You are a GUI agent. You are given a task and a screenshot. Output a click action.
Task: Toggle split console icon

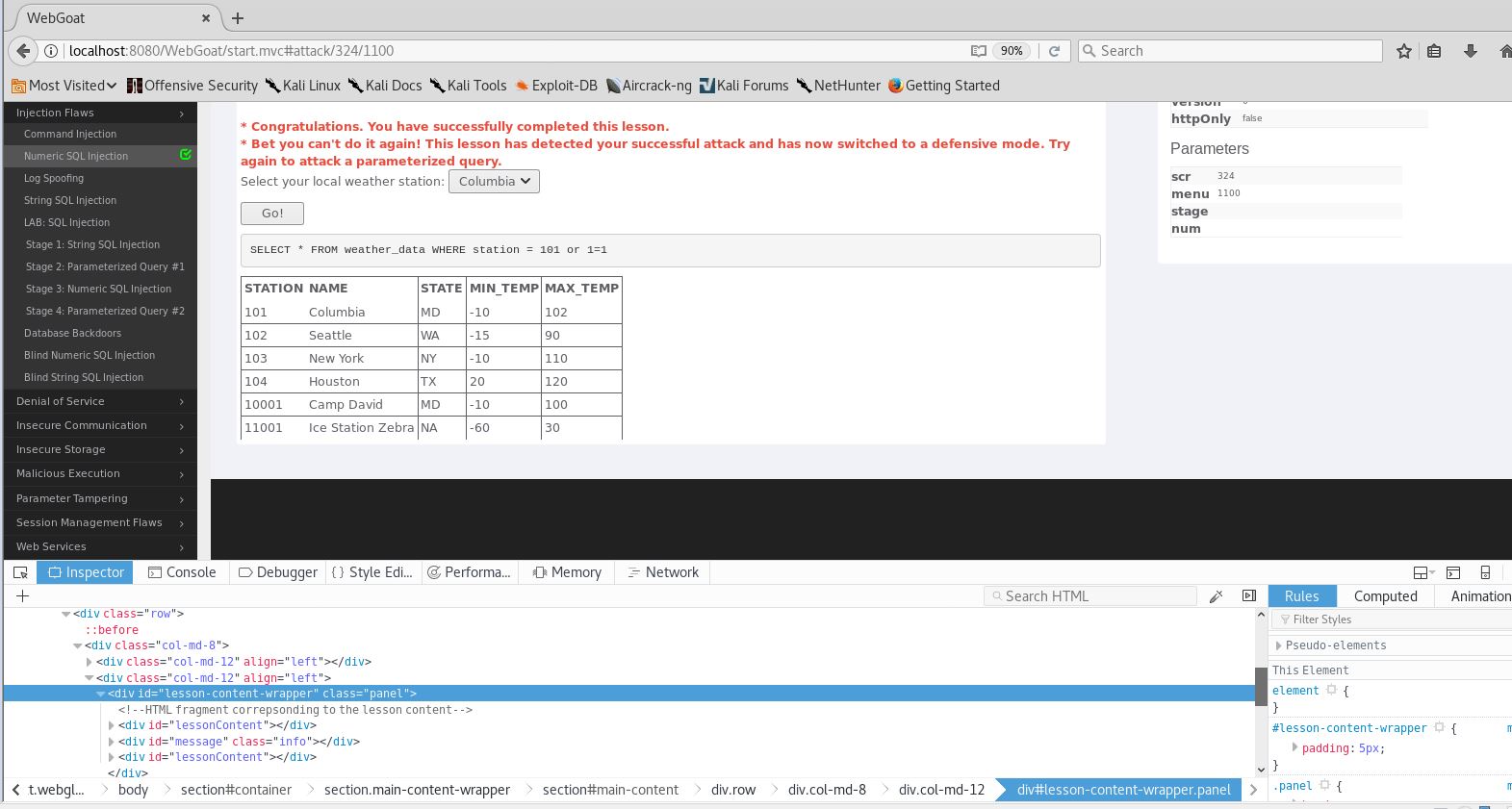(x=1453, y=572)
